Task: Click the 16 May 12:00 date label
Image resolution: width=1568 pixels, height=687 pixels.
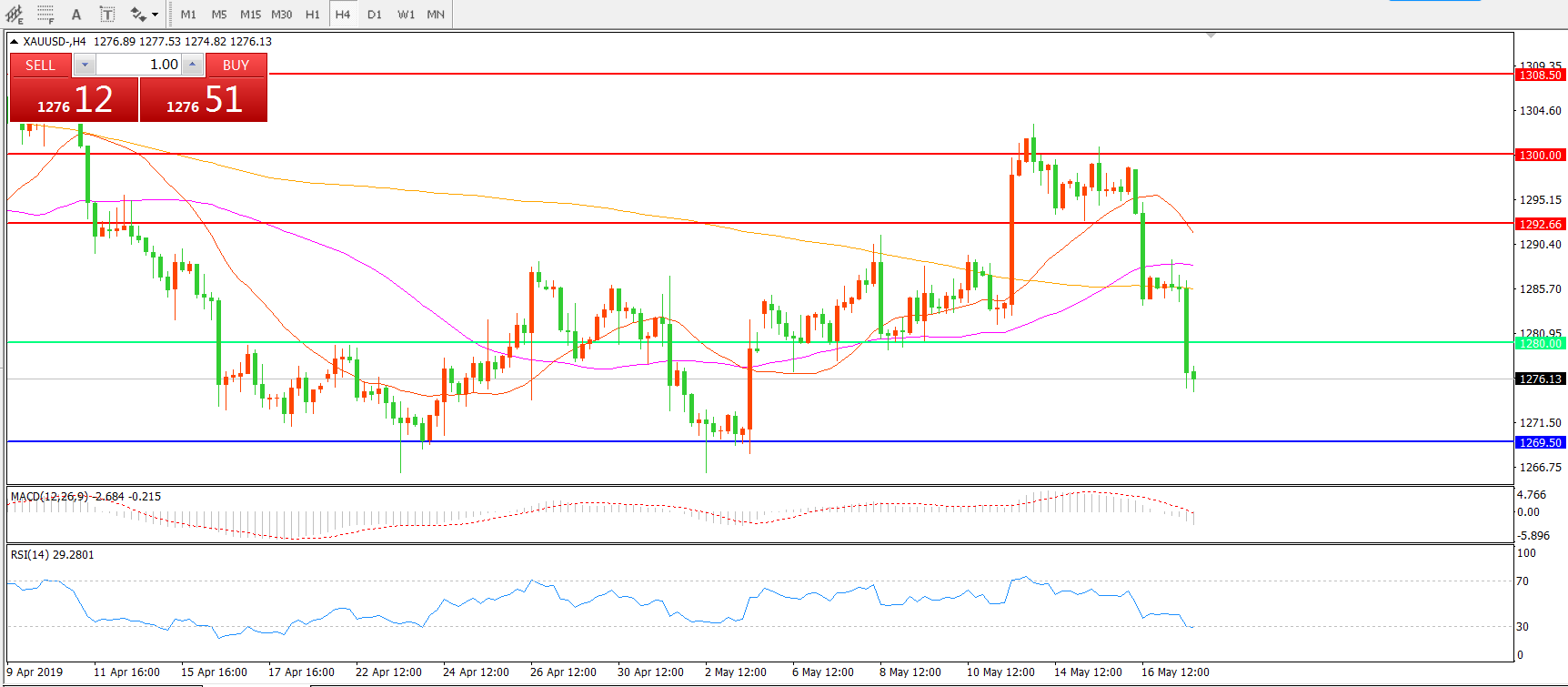Action: tap(1175, 672)
